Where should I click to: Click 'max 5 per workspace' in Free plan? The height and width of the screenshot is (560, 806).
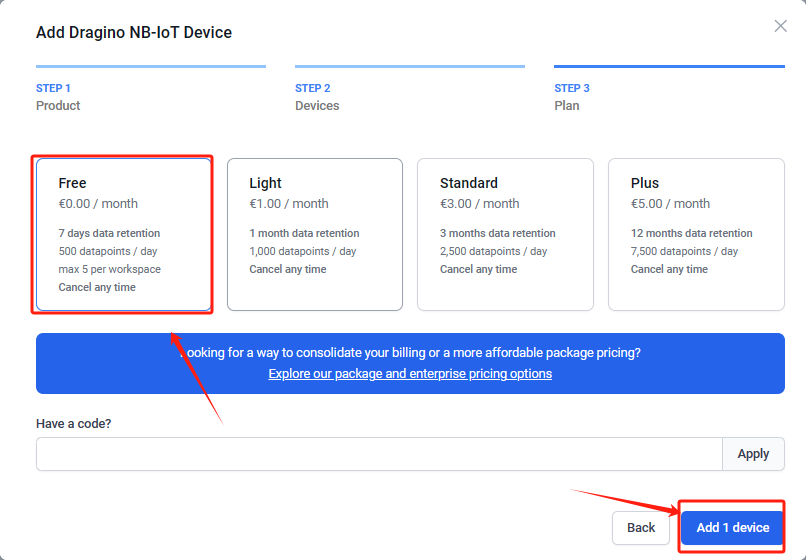click(109, 269)
